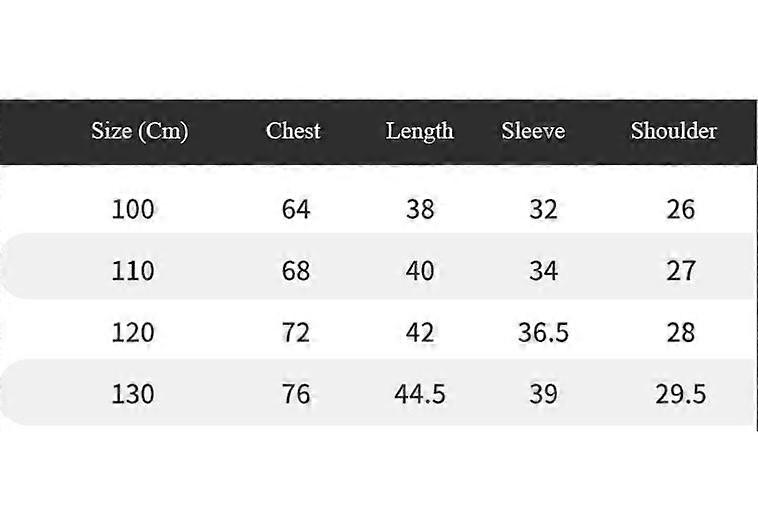The height and width of the screenshot is (520, 758).
Task: Select the Sleeve column header
Action: point(533,131)
